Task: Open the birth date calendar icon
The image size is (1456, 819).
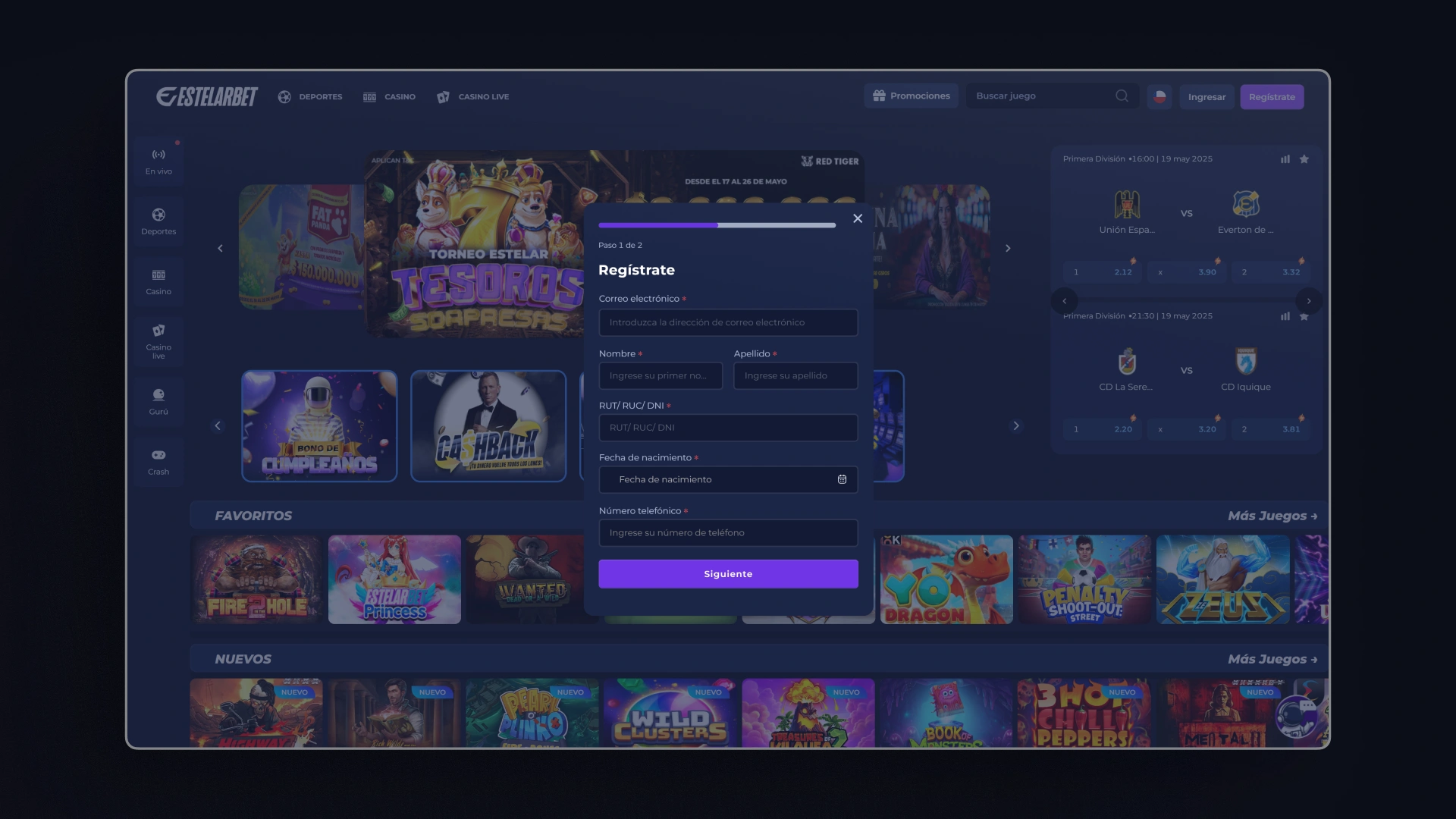Action: [842, 479]
